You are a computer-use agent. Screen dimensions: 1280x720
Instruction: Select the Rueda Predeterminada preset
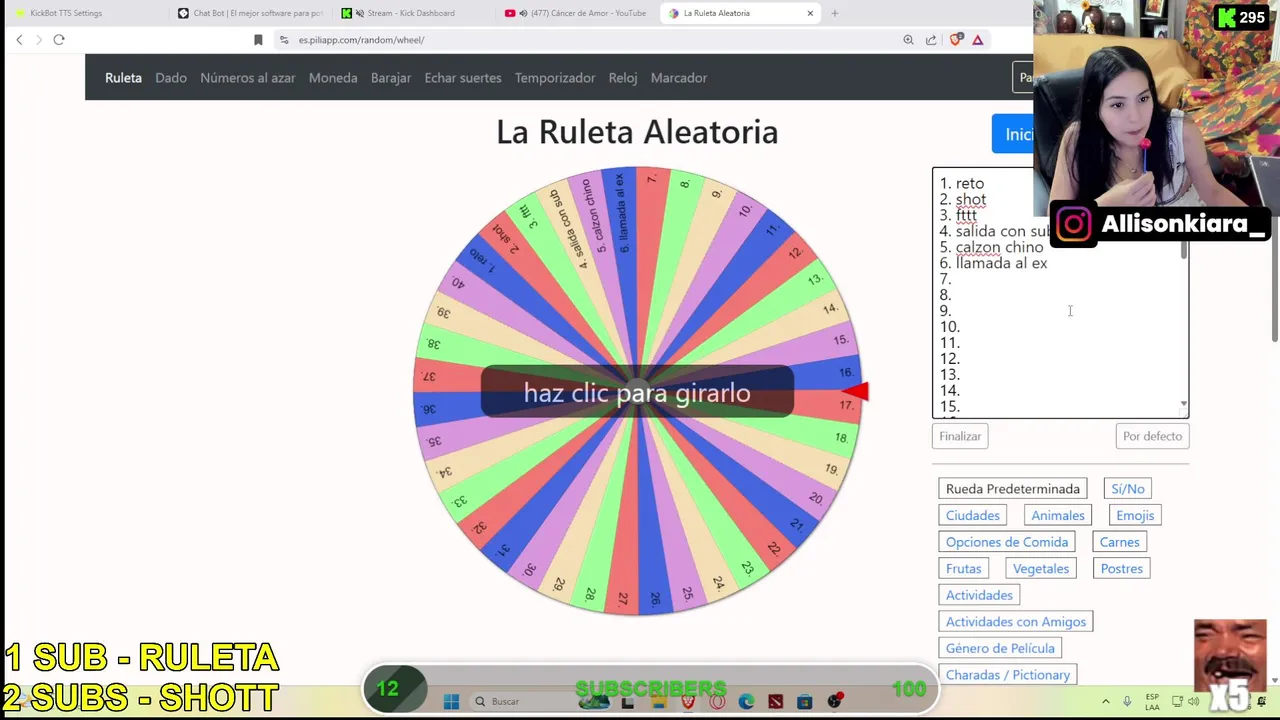coord(1013,489)
